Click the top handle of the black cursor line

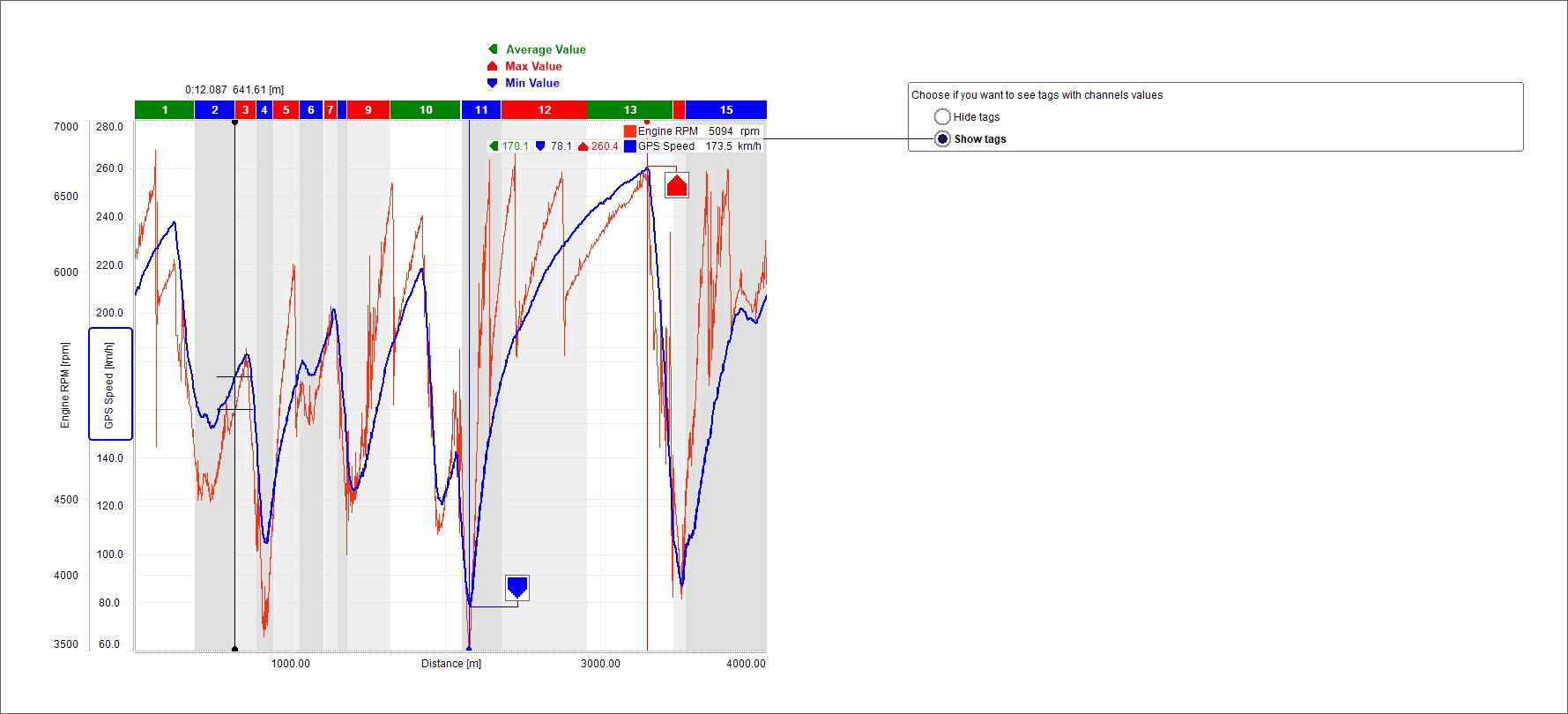coord(234,123)
